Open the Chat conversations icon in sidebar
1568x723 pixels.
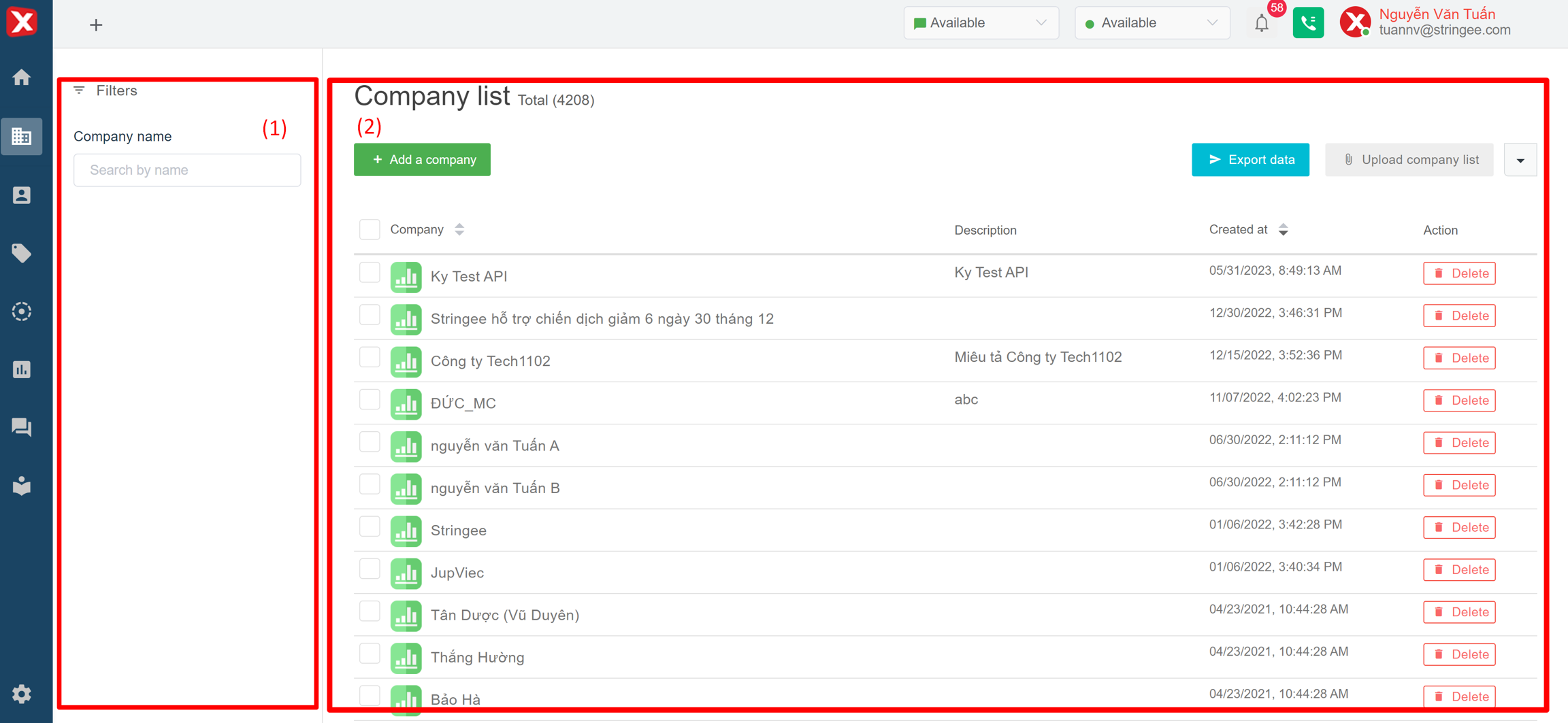pos(22,427)
